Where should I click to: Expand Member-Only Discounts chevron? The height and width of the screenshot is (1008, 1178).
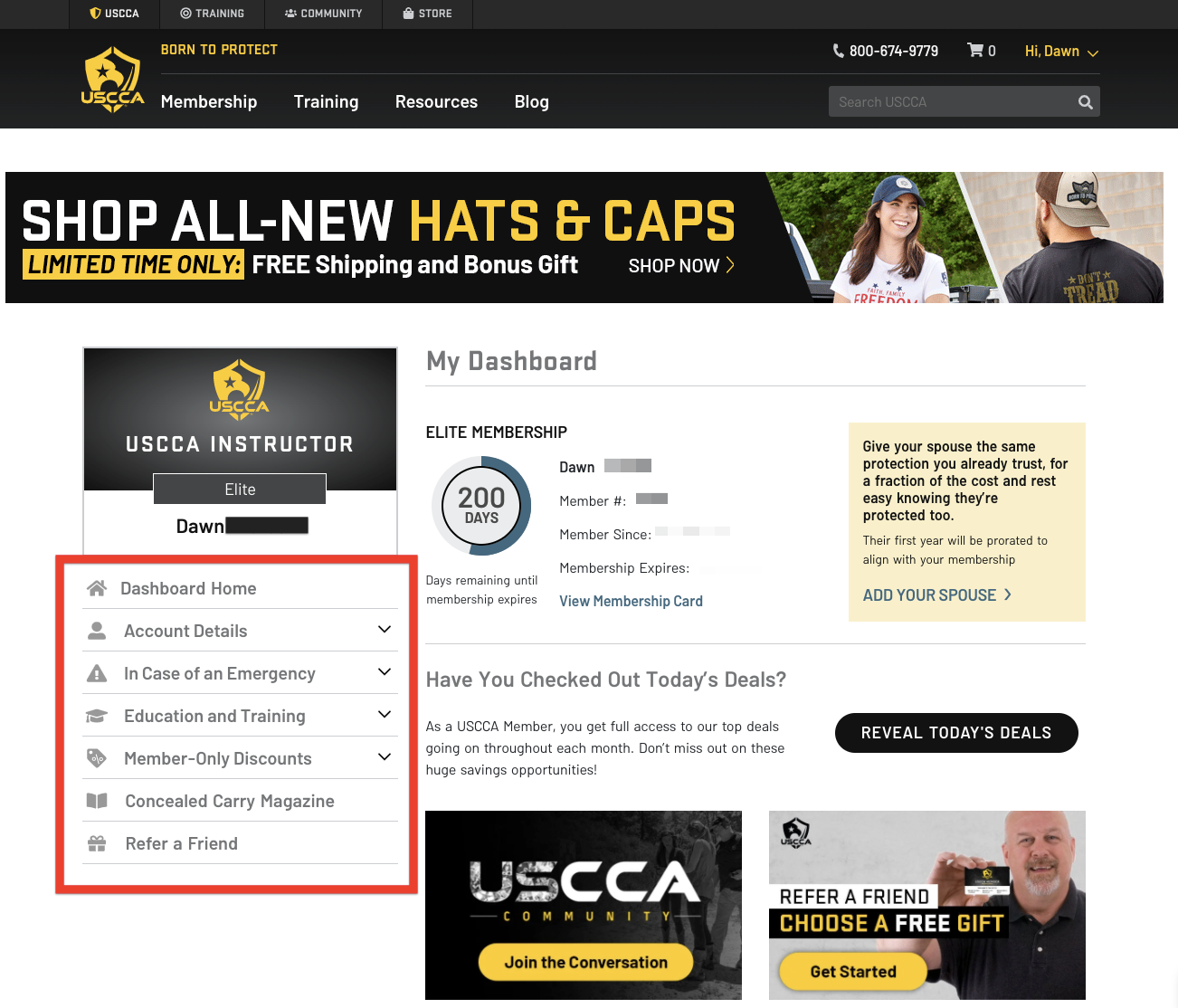click(x=385, y=757)
